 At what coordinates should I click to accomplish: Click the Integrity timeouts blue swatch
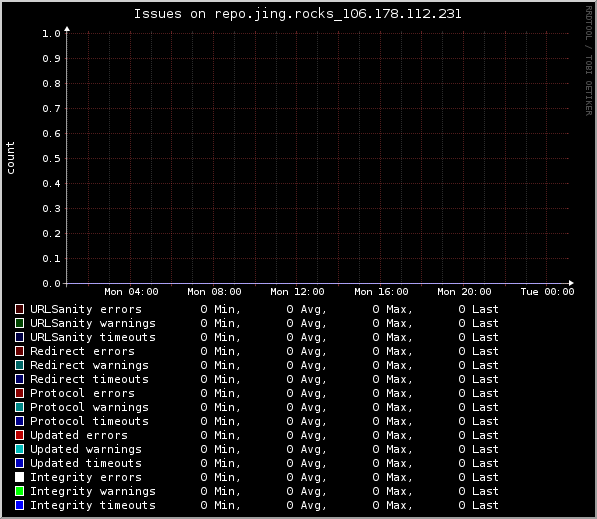click(19, 505)
